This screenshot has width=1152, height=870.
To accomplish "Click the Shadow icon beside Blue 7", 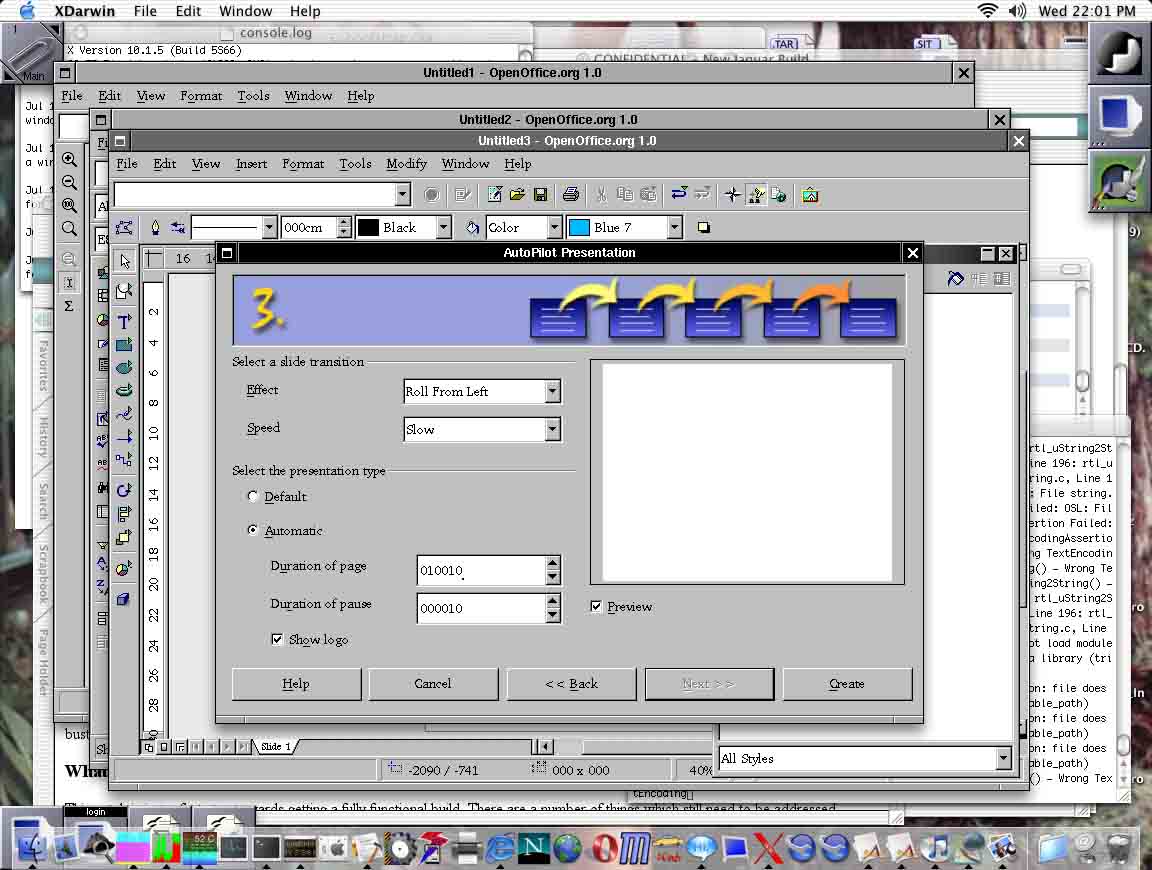I will 703,228.
